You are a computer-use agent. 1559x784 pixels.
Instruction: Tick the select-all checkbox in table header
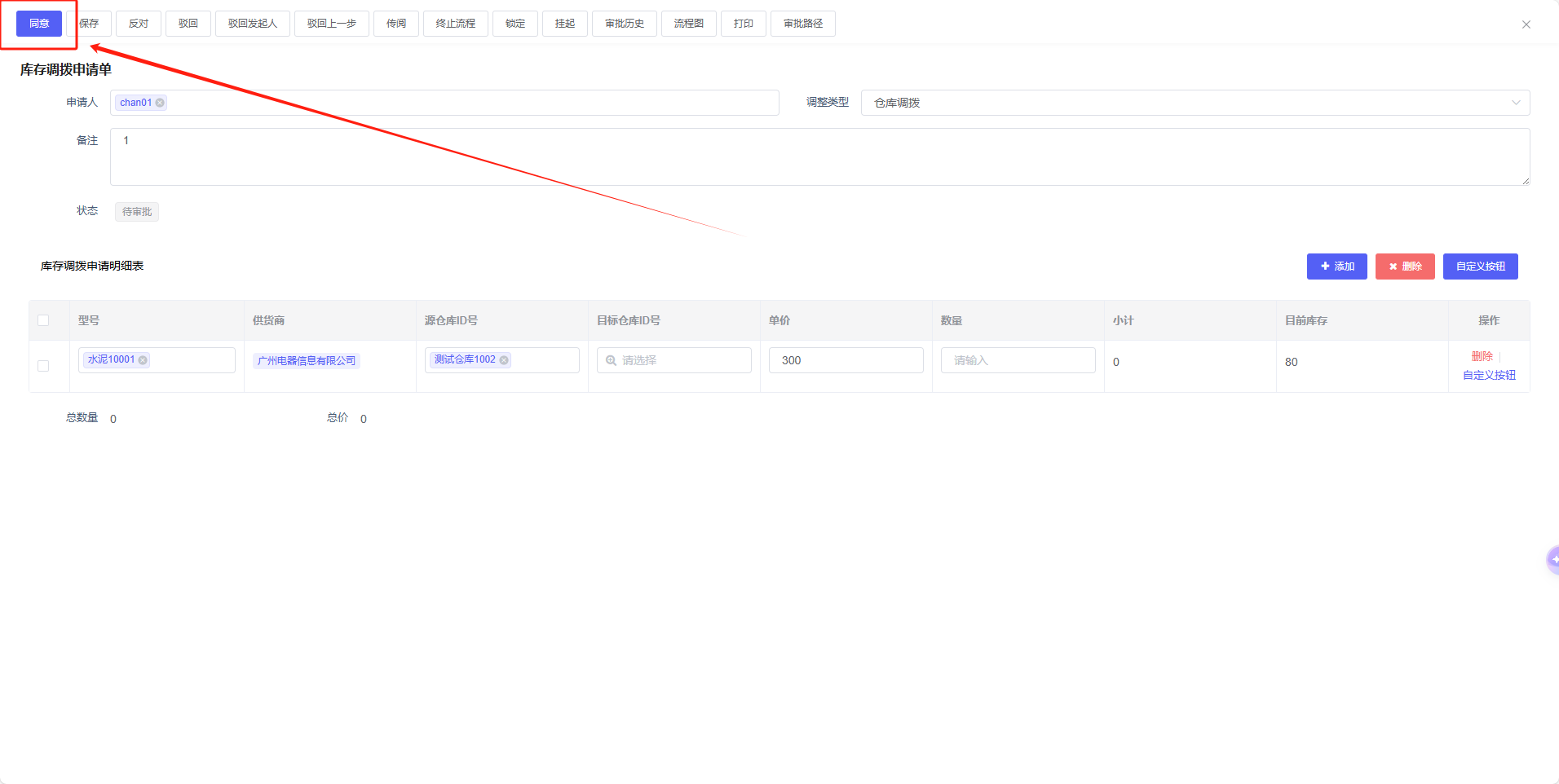click(x=43, y=320)
